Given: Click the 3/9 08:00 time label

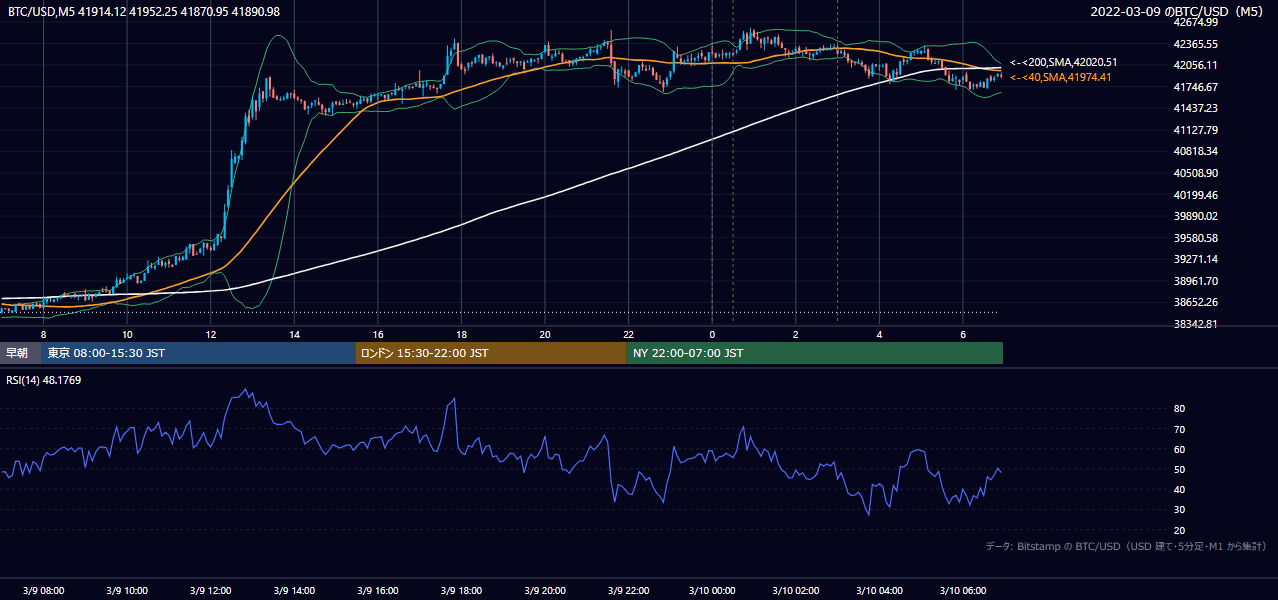Looking at the screenshot, I should pyautogui.click(x=43, y=590).
